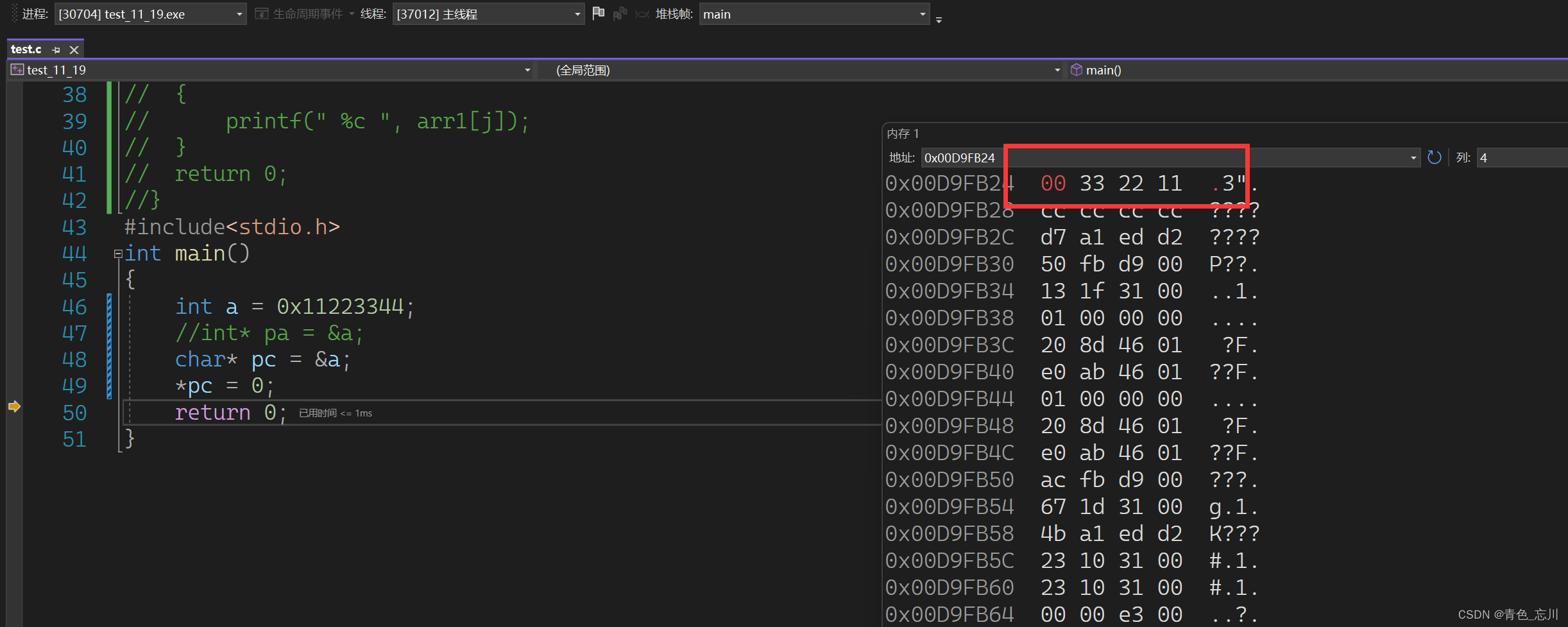The height and width of the screenshot is (627, 1568).
Task: Click the red '00' byte at 0x00D9FB24
Action: pos(1053,184)
